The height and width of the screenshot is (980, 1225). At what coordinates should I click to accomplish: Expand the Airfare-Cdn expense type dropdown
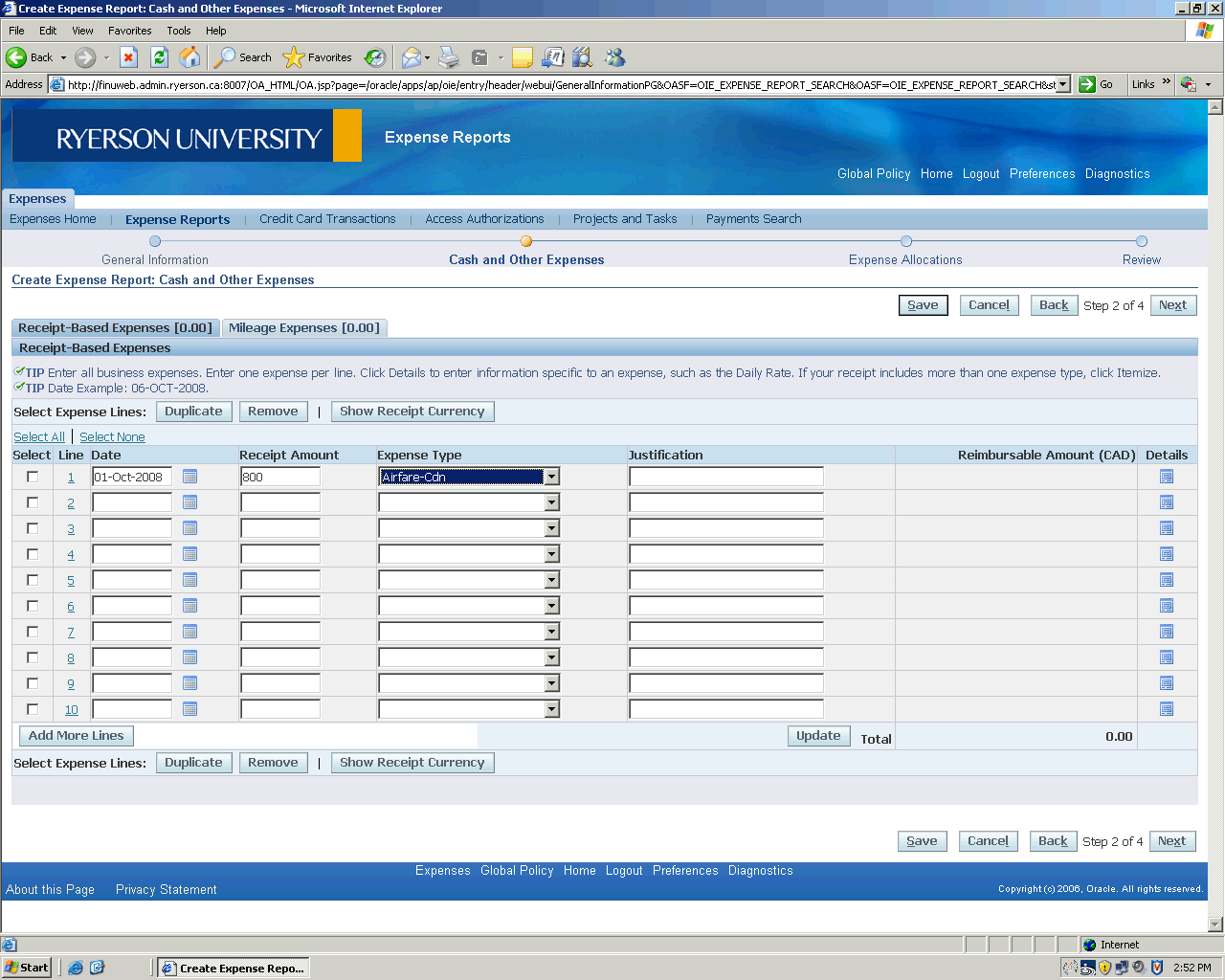pos(551,477)
